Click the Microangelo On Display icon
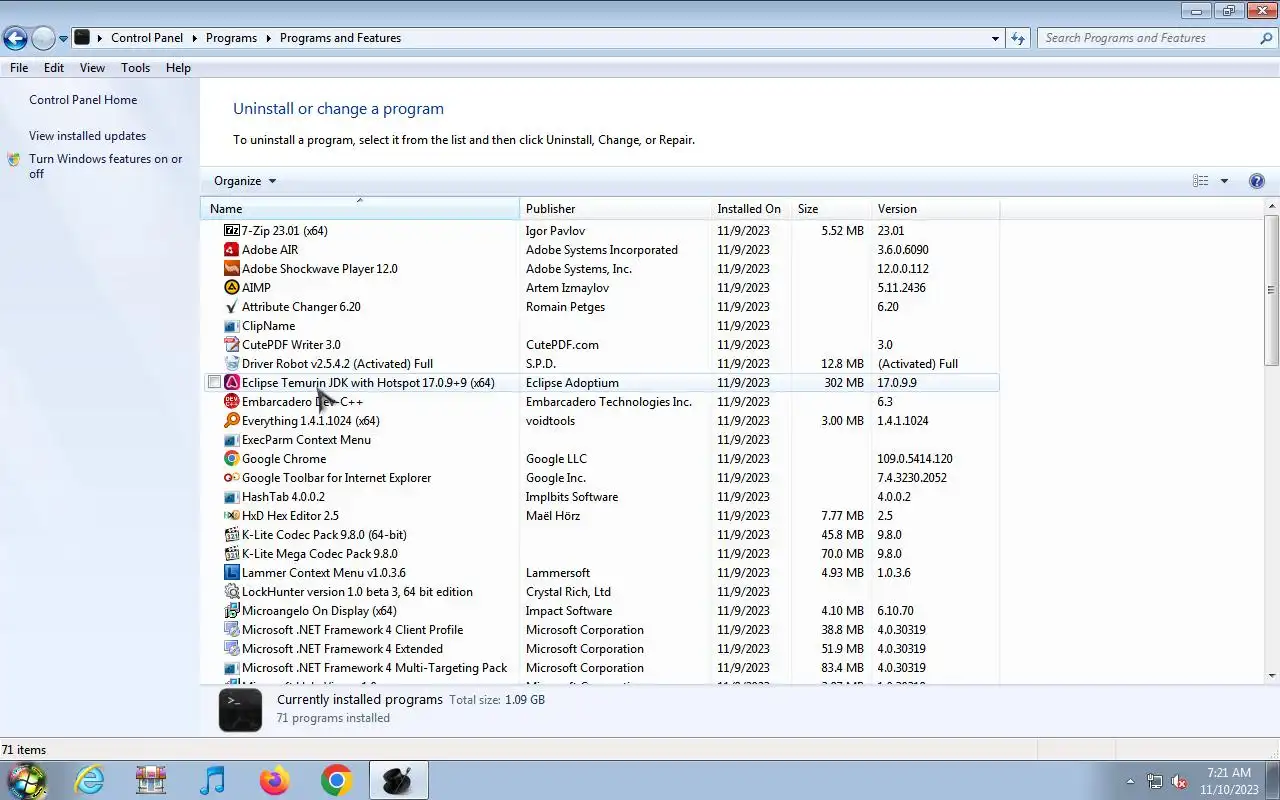Screen dimensions: 1280x800 (232, 611)
